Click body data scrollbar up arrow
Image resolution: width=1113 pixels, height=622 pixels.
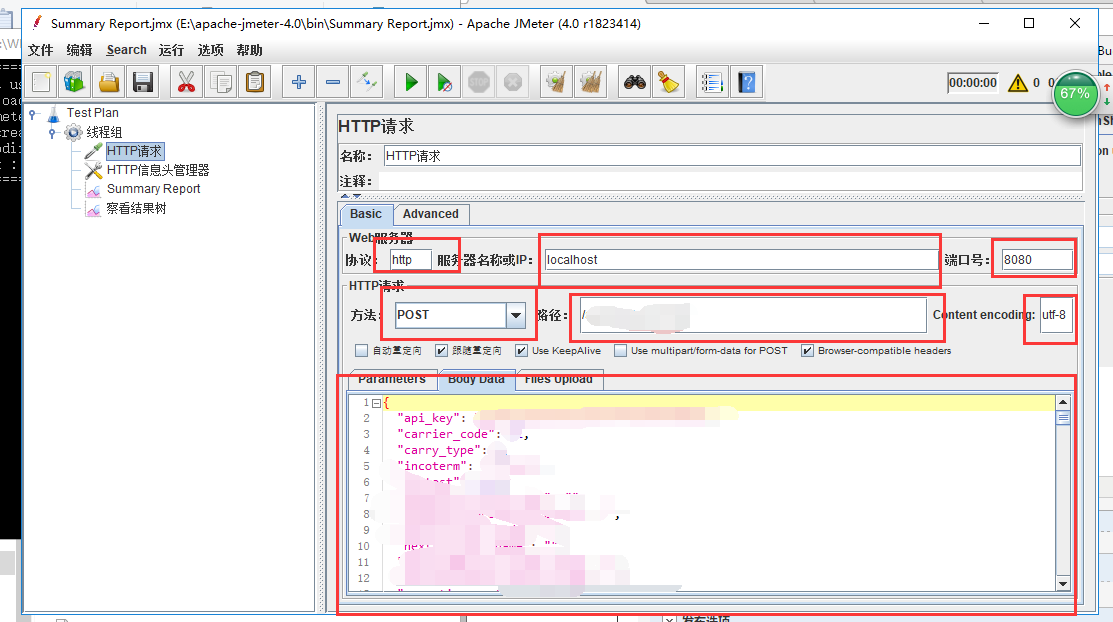click(x=1063, y=403)
